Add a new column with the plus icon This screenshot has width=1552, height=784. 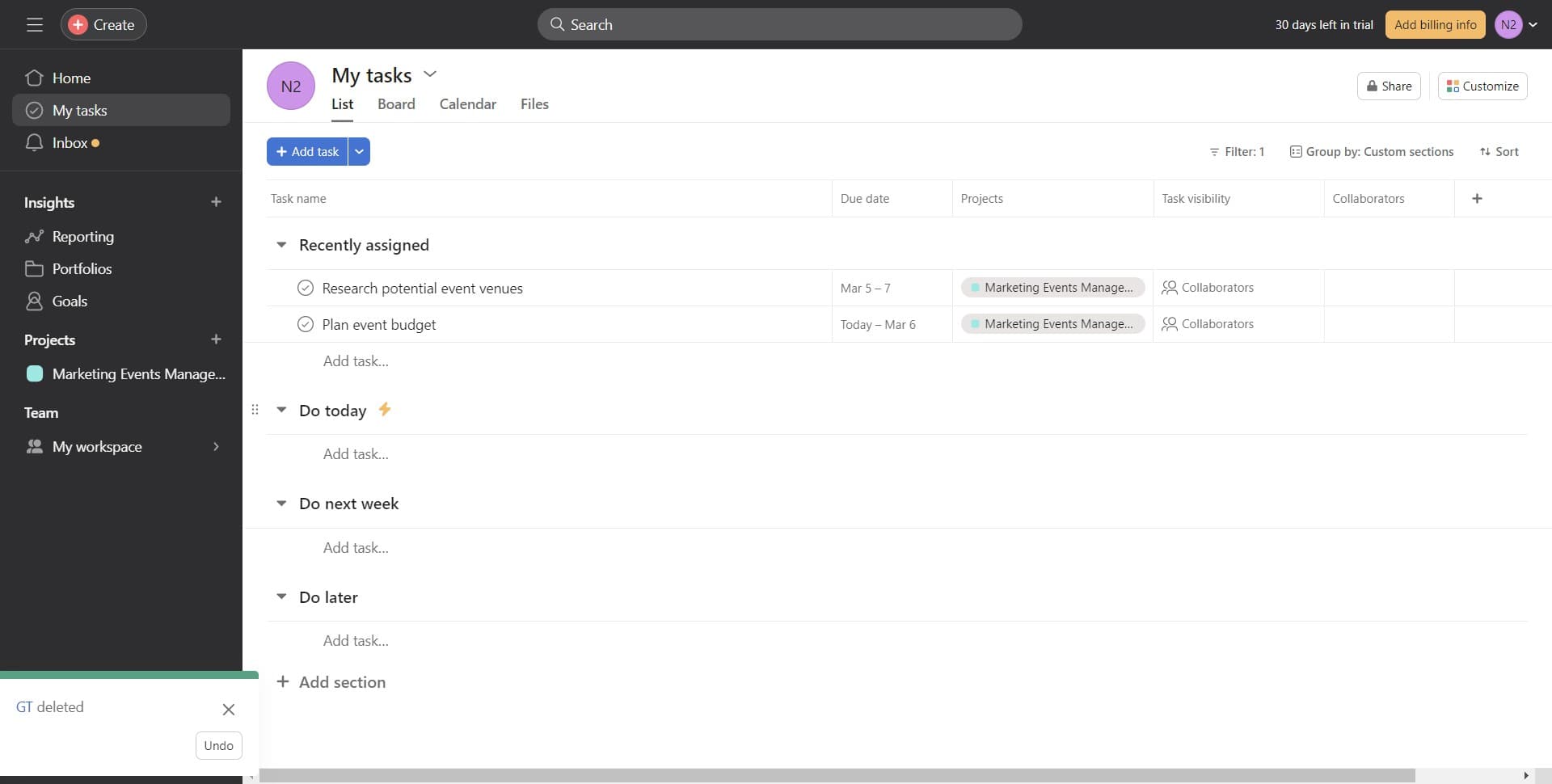coord(1478,198)
